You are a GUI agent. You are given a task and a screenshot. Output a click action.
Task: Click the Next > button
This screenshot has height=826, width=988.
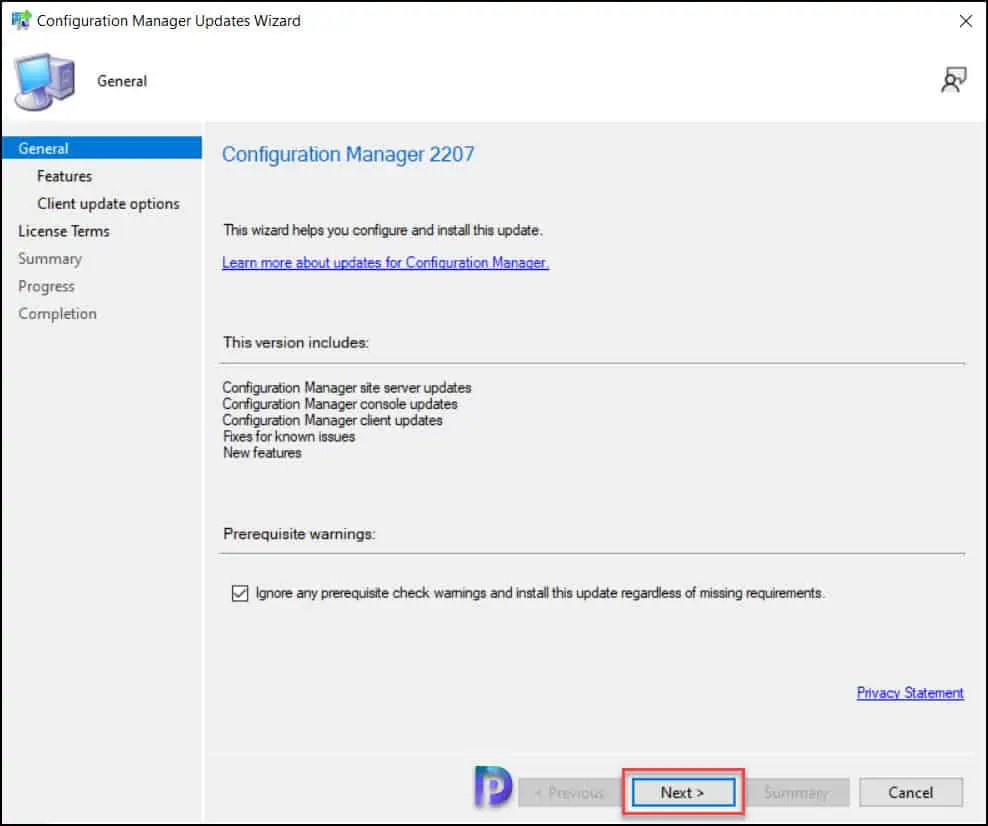tap(683, 792)
